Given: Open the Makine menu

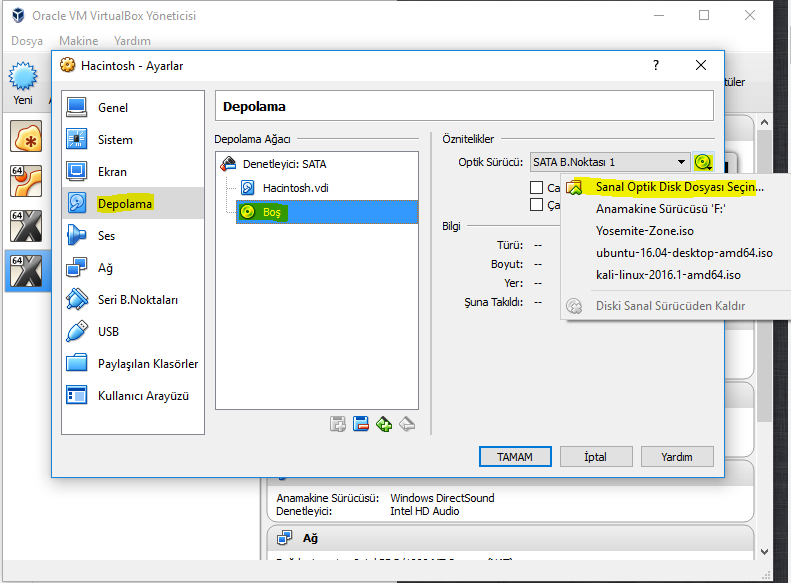Looking at the screenshot, I should [79, 41].
